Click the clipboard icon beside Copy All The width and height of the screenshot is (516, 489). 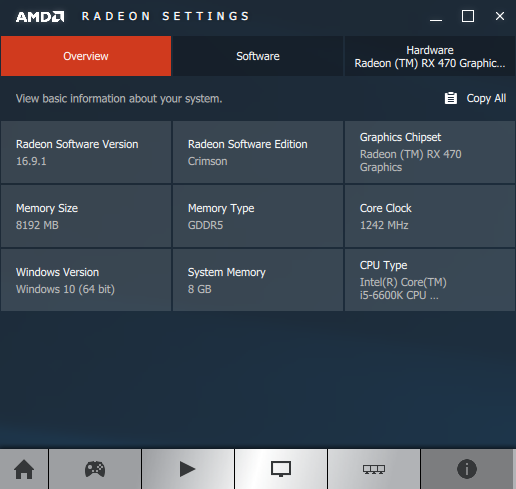451,98
